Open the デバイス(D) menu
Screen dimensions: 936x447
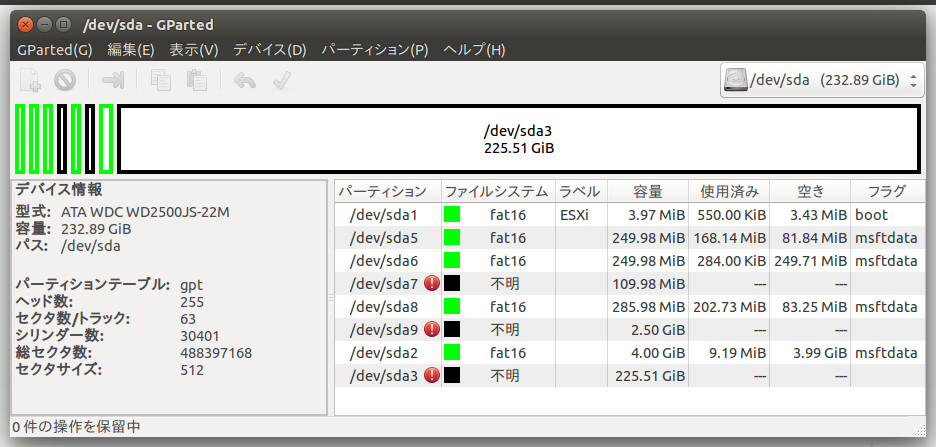point(270,50)
